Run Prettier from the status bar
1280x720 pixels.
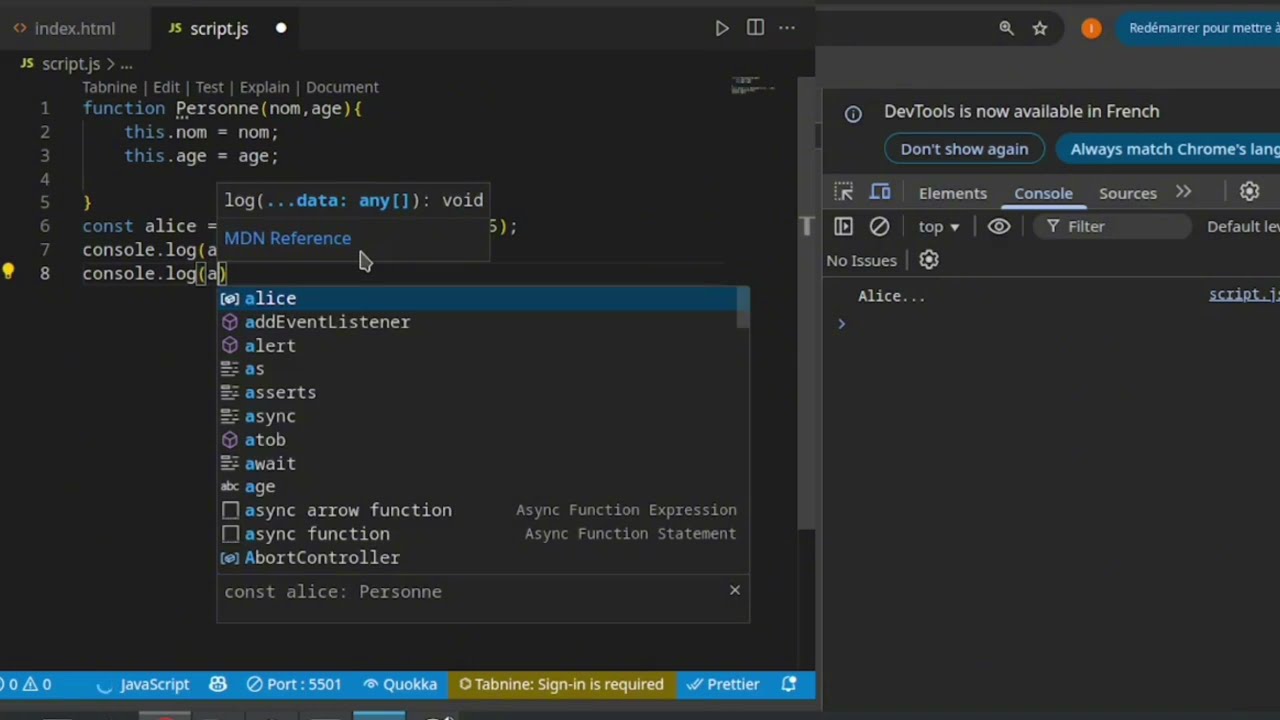coord(723,684)
